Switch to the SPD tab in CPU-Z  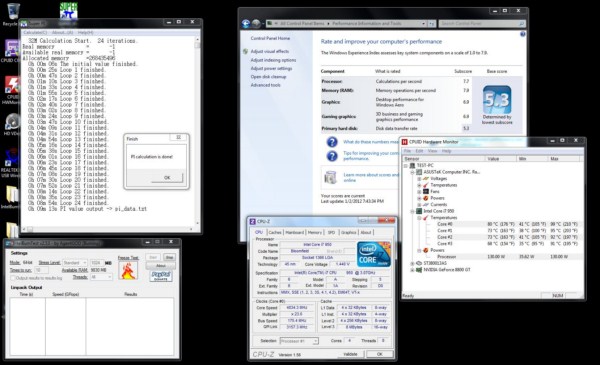point(331,232)
